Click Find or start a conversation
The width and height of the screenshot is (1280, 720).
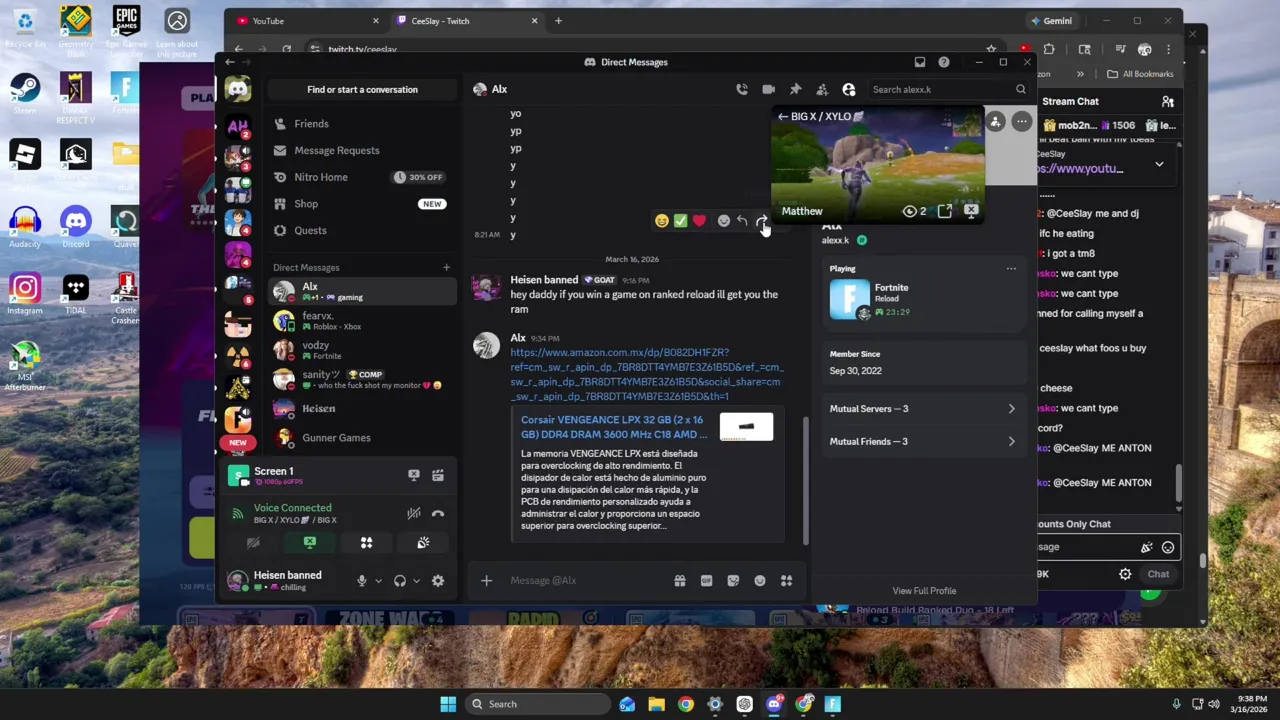pos(362,89)
